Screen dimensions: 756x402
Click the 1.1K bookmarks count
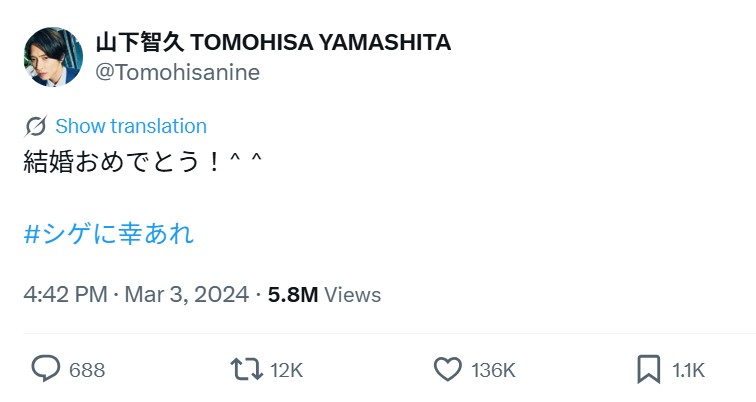(x=688, y=370)
